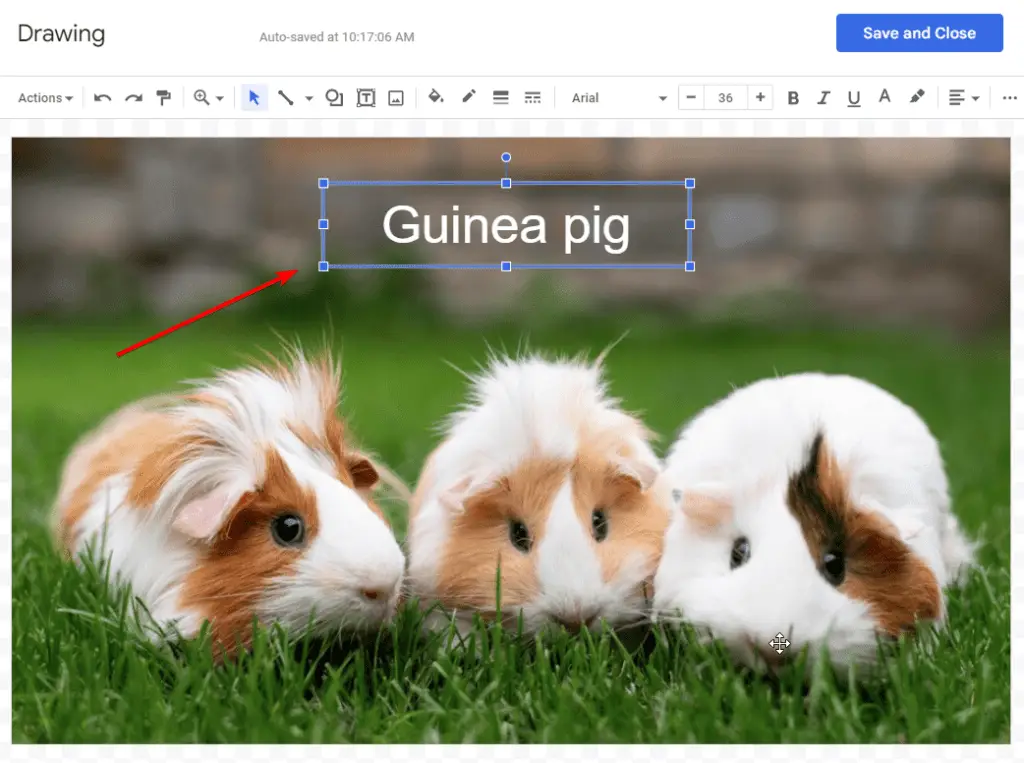
Task: Toggle bold formatting
Action: pyautogui.click(x=793, y=97)
